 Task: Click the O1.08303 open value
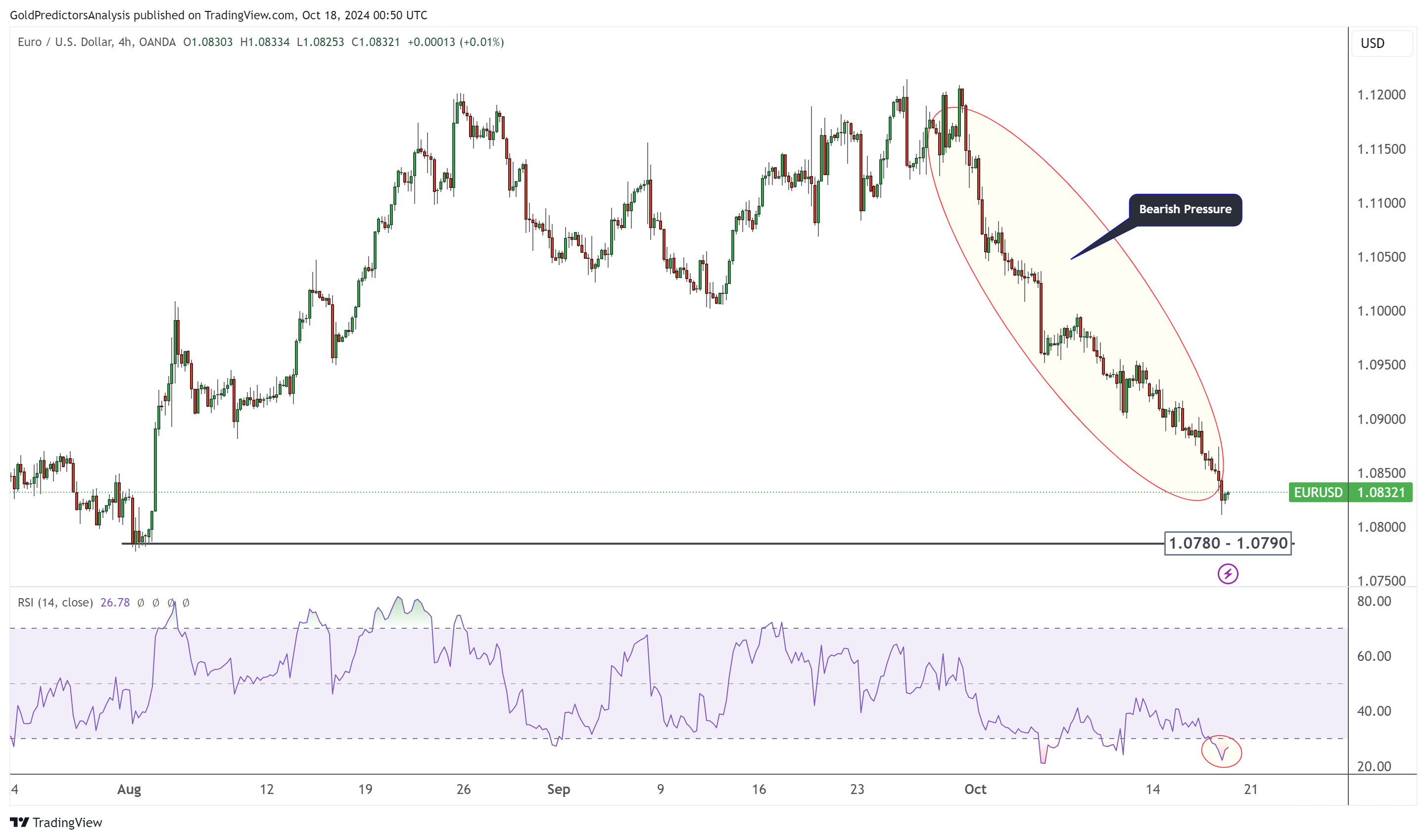coord(208,42)
